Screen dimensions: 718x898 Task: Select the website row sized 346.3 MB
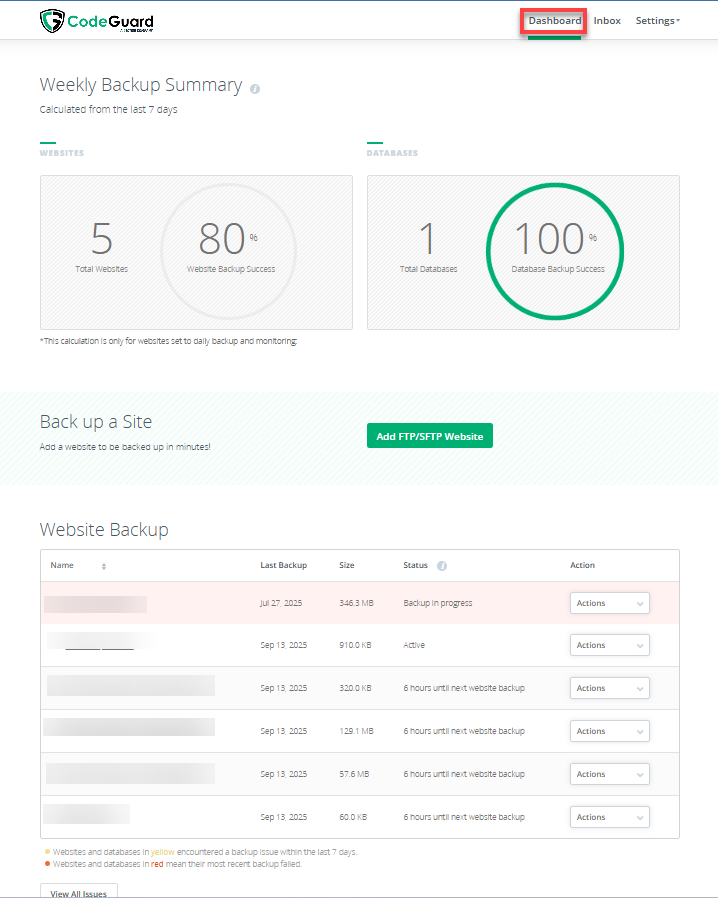(355, 603)
